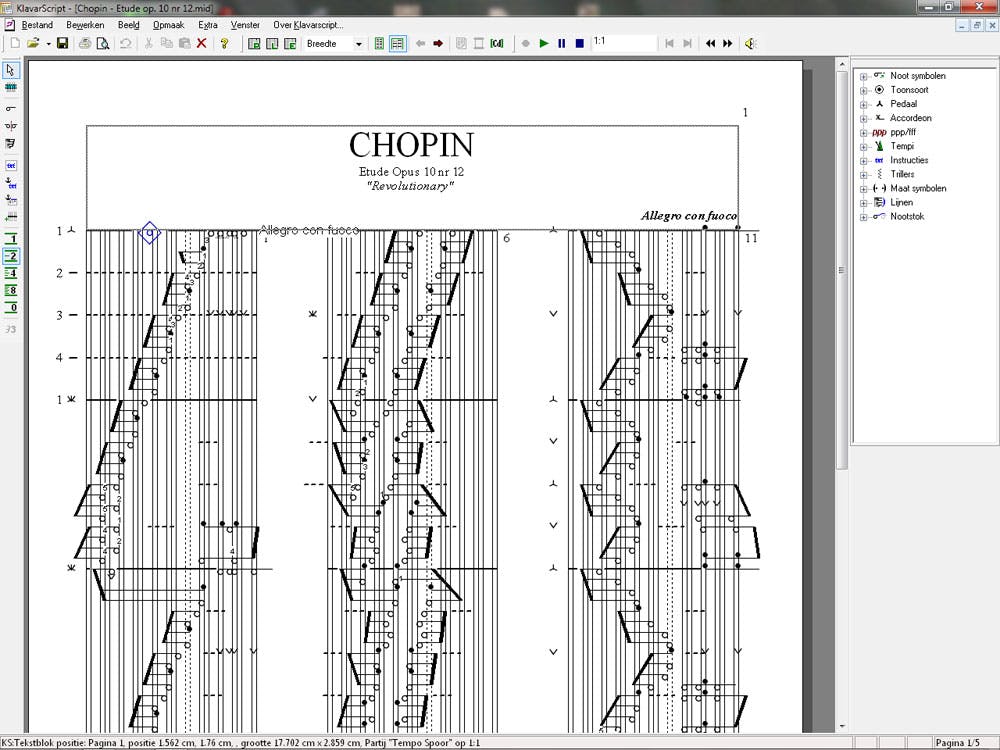Click the green [Cd] toolbar icon
1000x750 pixels.
(x=497, y=43)
